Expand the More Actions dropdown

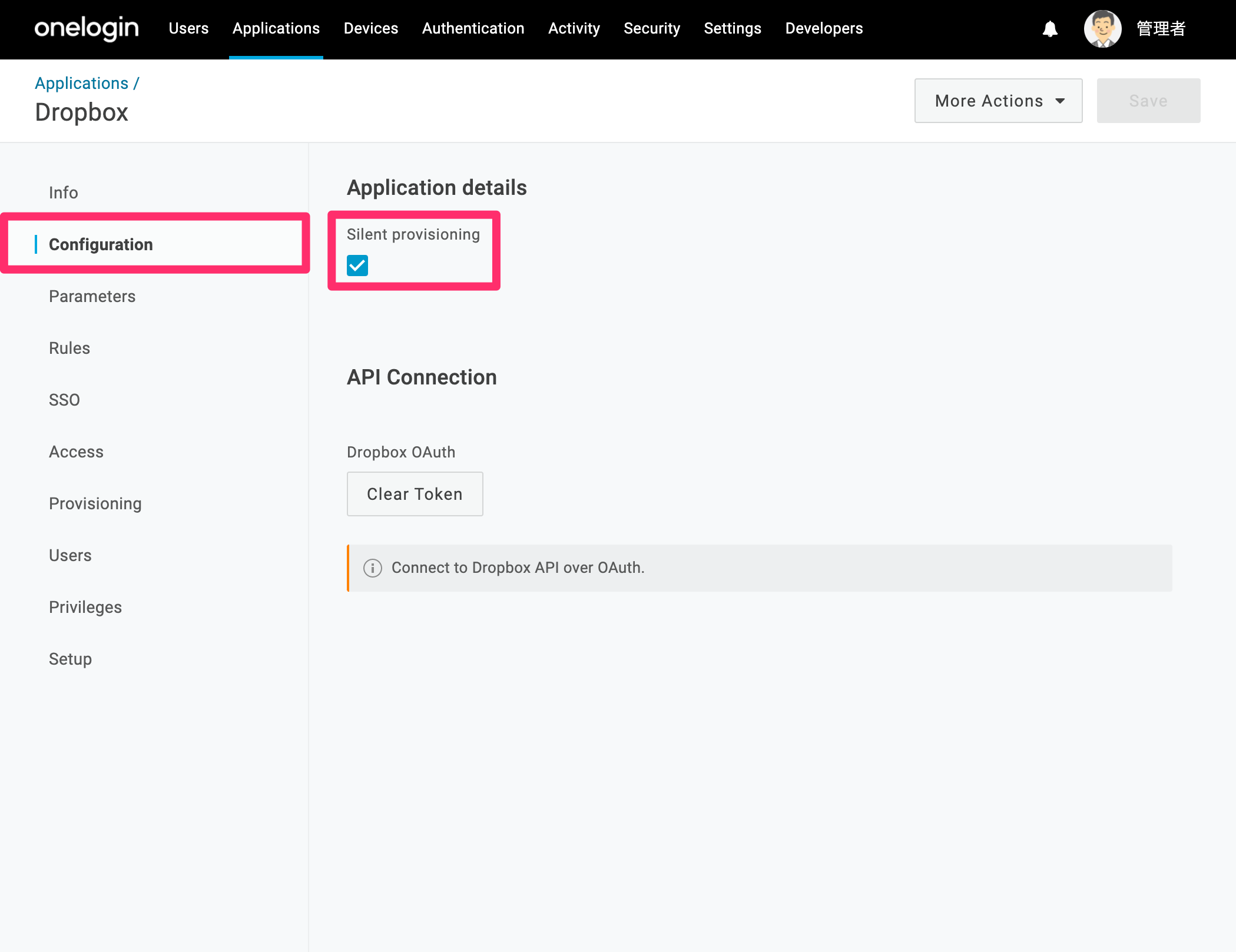coord(998,101)
